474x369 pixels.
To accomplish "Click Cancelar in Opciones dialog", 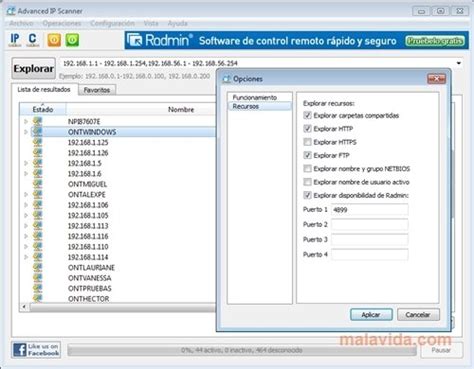I will point(418,315).
